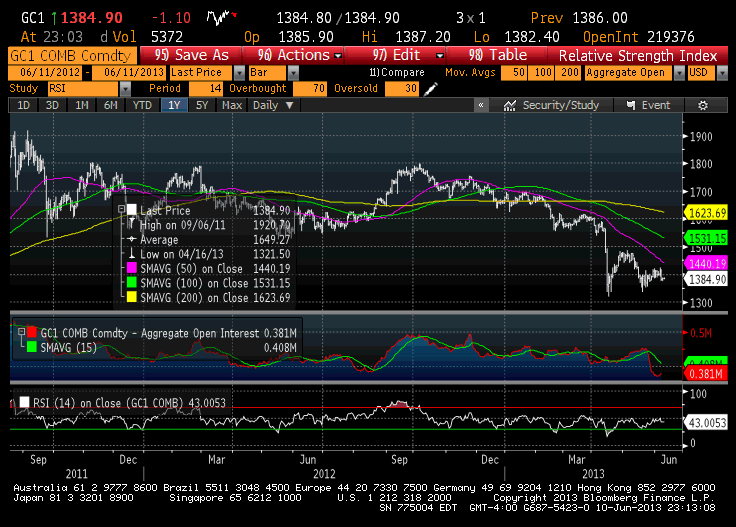Click the Compare button
736x527 pixels.
(x=397, y=73)
